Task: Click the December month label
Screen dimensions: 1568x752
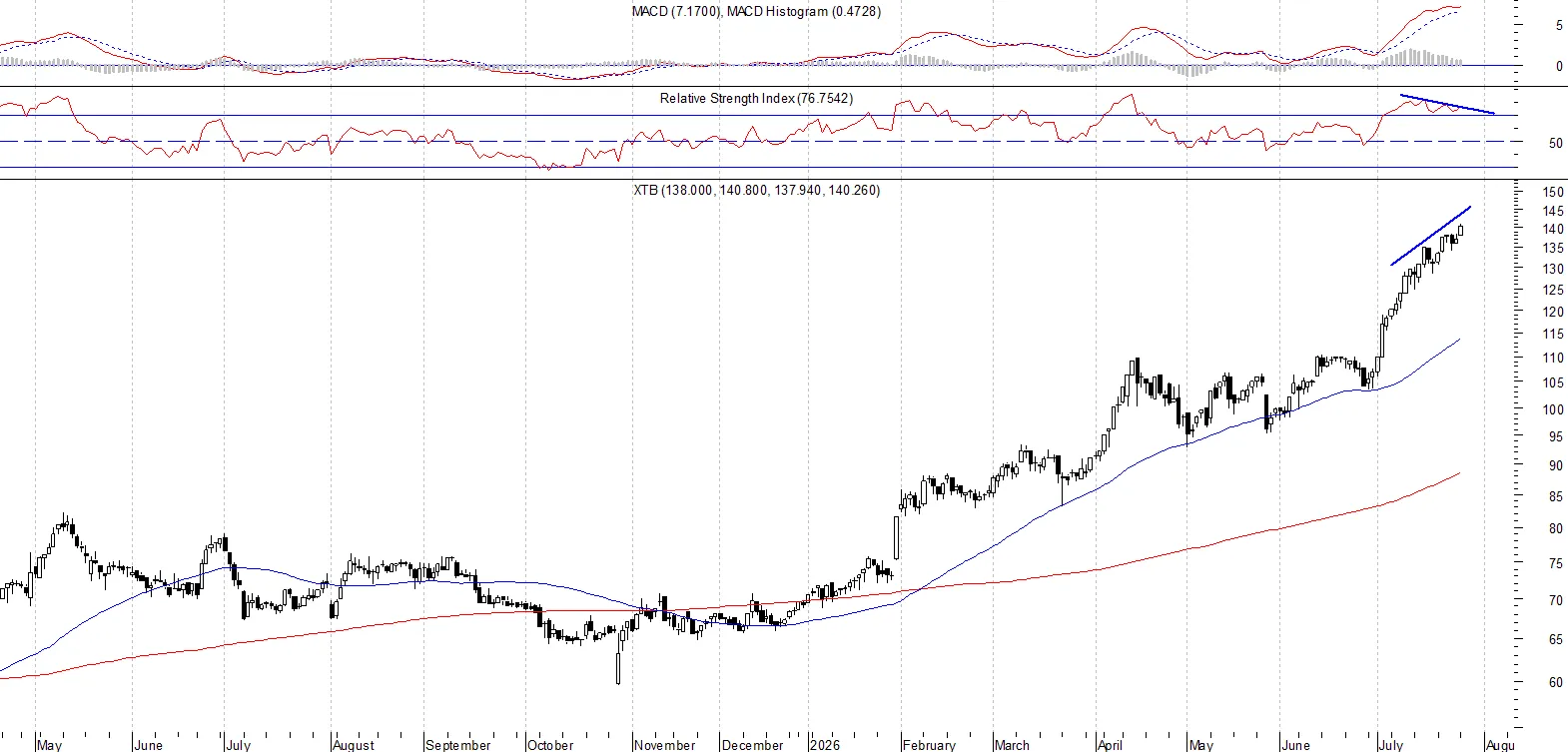Action: tap(752, 745)
